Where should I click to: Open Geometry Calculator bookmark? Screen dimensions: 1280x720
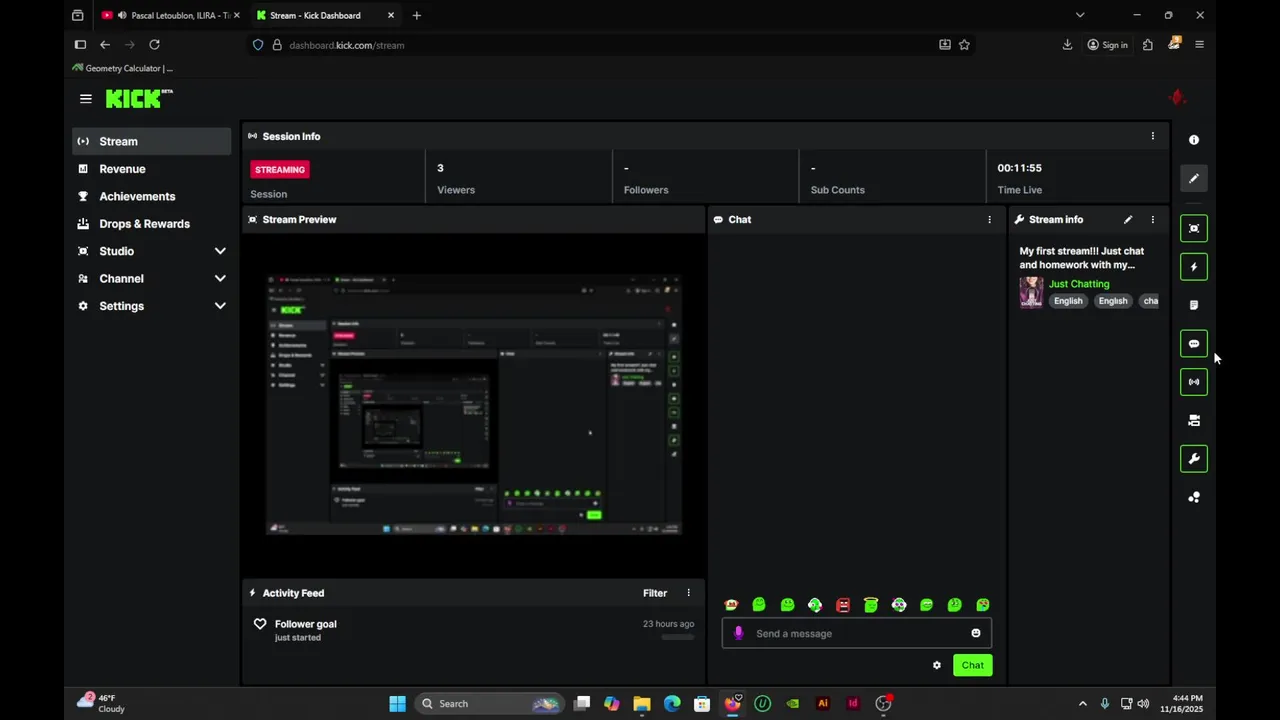(x=123, y=68)
